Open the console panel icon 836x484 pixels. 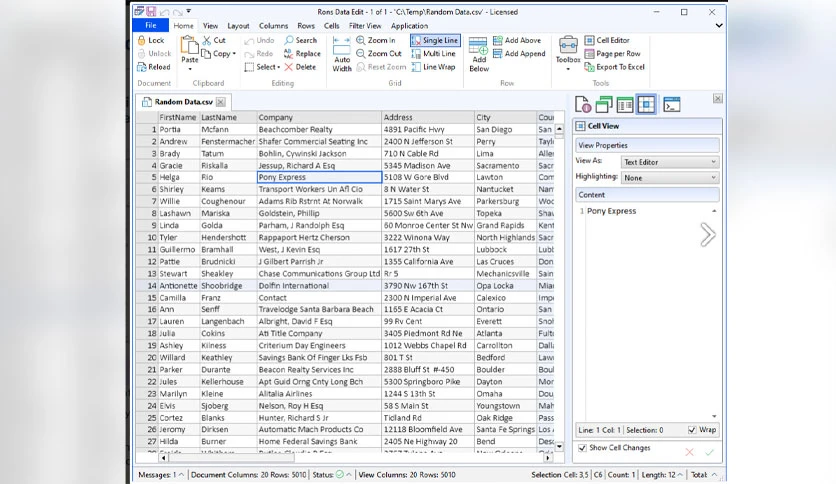(x=672, y=105)
